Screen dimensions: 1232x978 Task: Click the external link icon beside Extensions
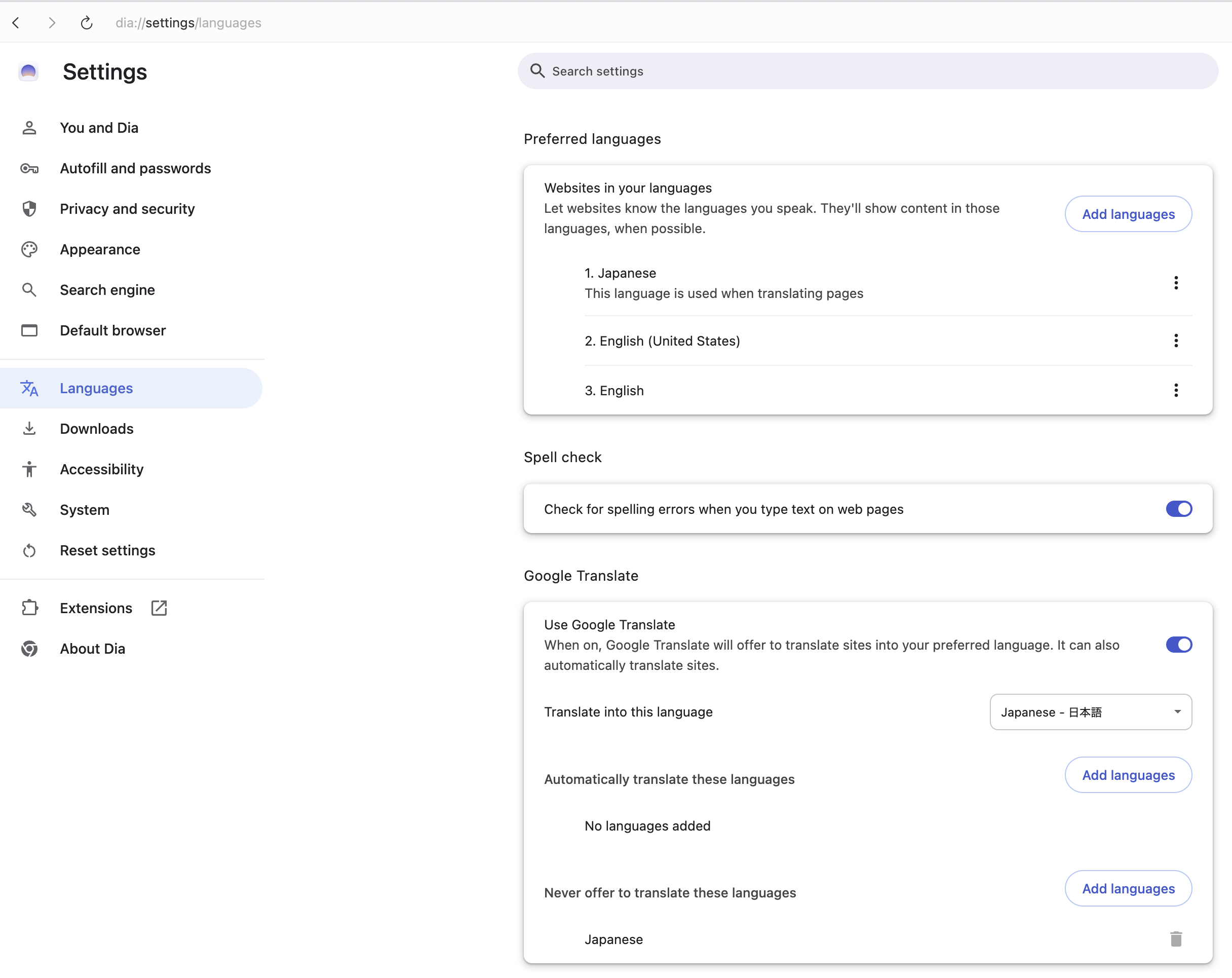point(159,608)
